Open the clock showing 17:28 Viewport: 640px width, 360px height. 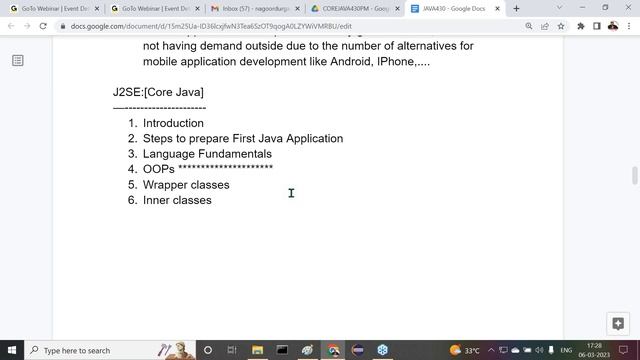click(594, 350)
